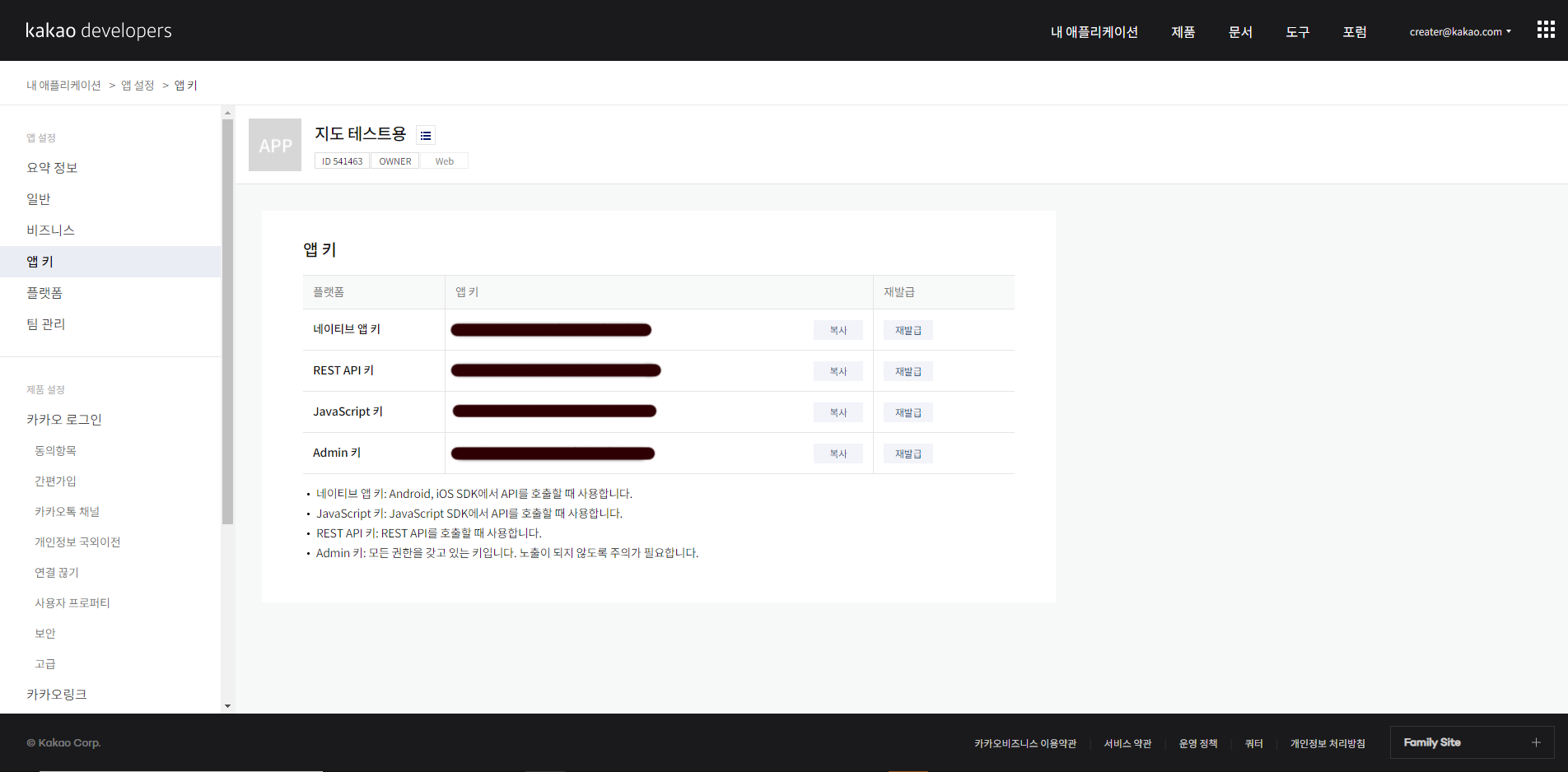The width and height of the screenshot is (1568, 772).
Task: Click the sidebar scrollbar thumb
Action: [227, 322]
